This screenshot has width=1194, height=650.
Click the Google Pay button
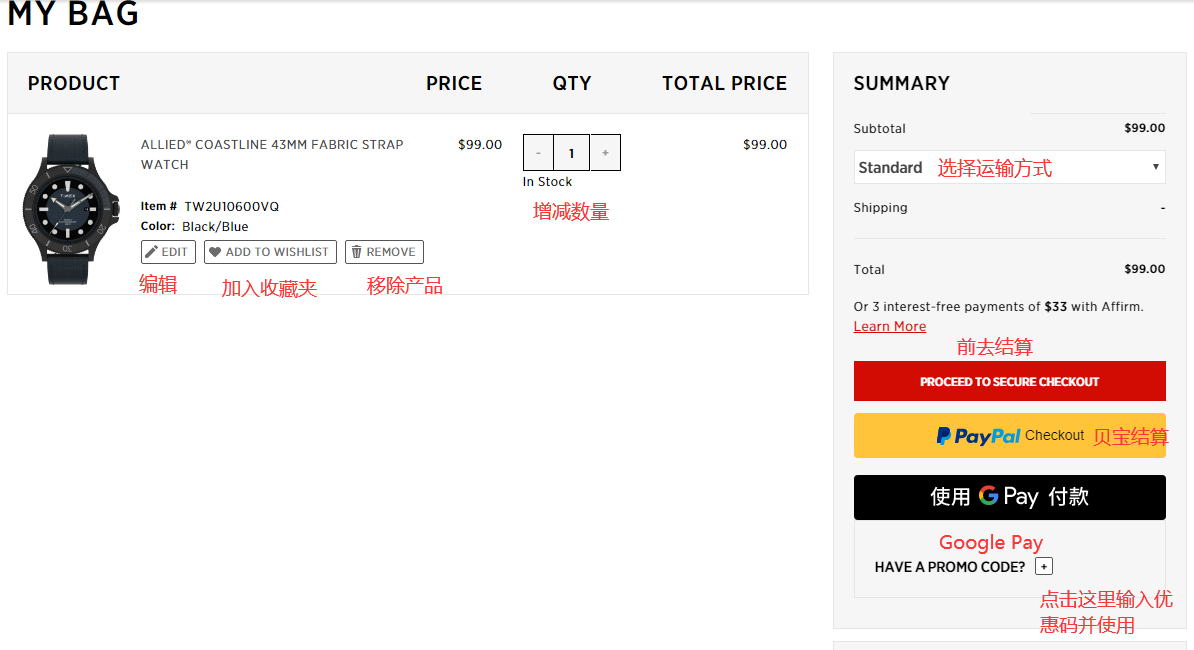[x=1009, y=497]
